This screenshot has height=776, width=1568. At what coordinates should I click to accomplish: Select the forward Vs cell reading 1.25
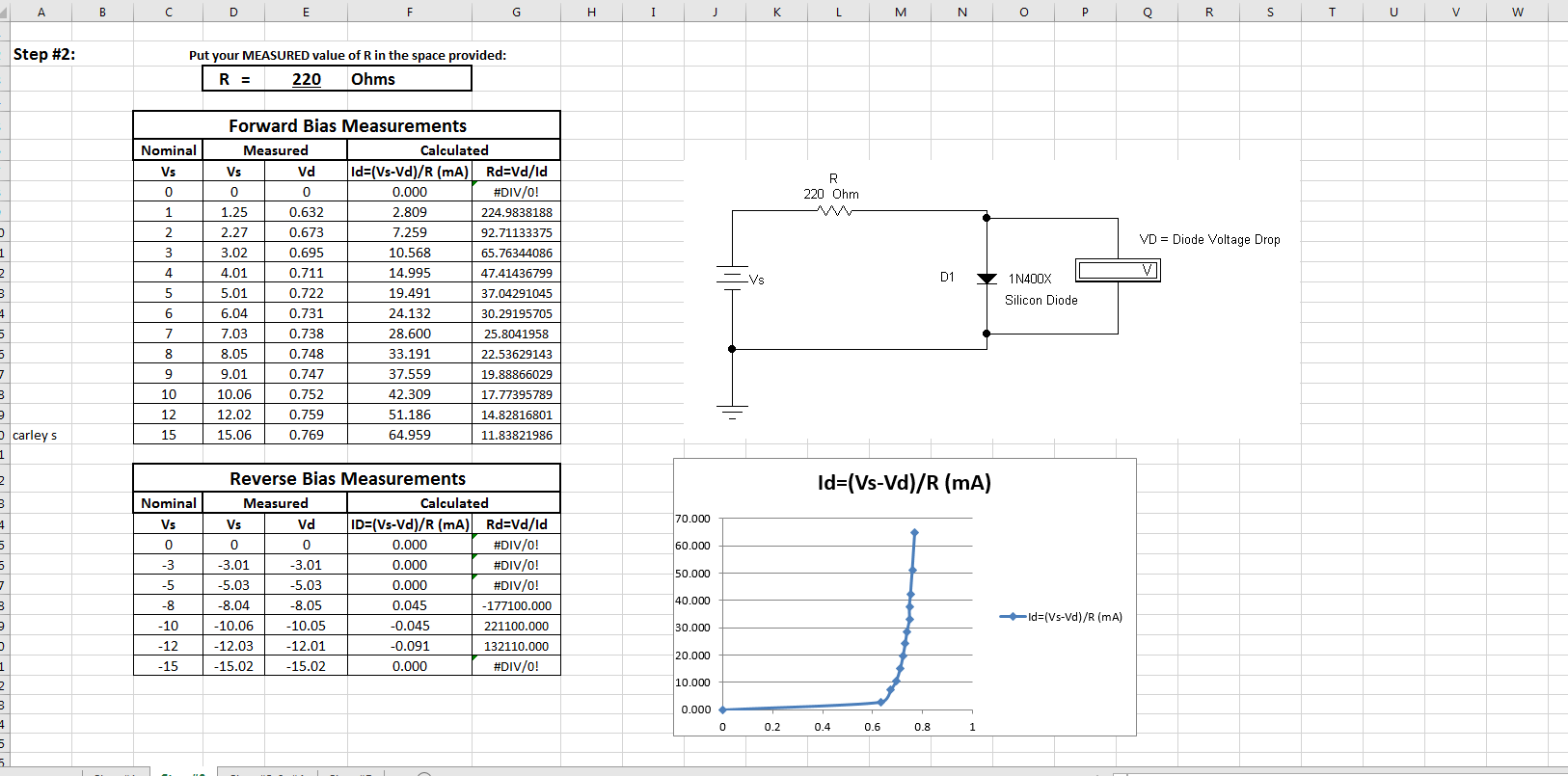click(234, 212)
